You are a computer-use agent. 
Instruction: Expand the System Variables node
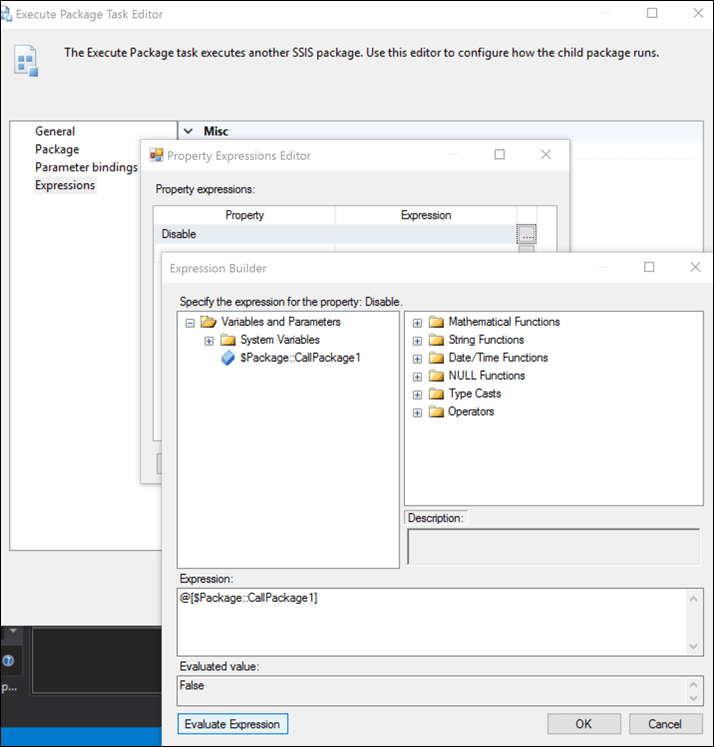209,340
